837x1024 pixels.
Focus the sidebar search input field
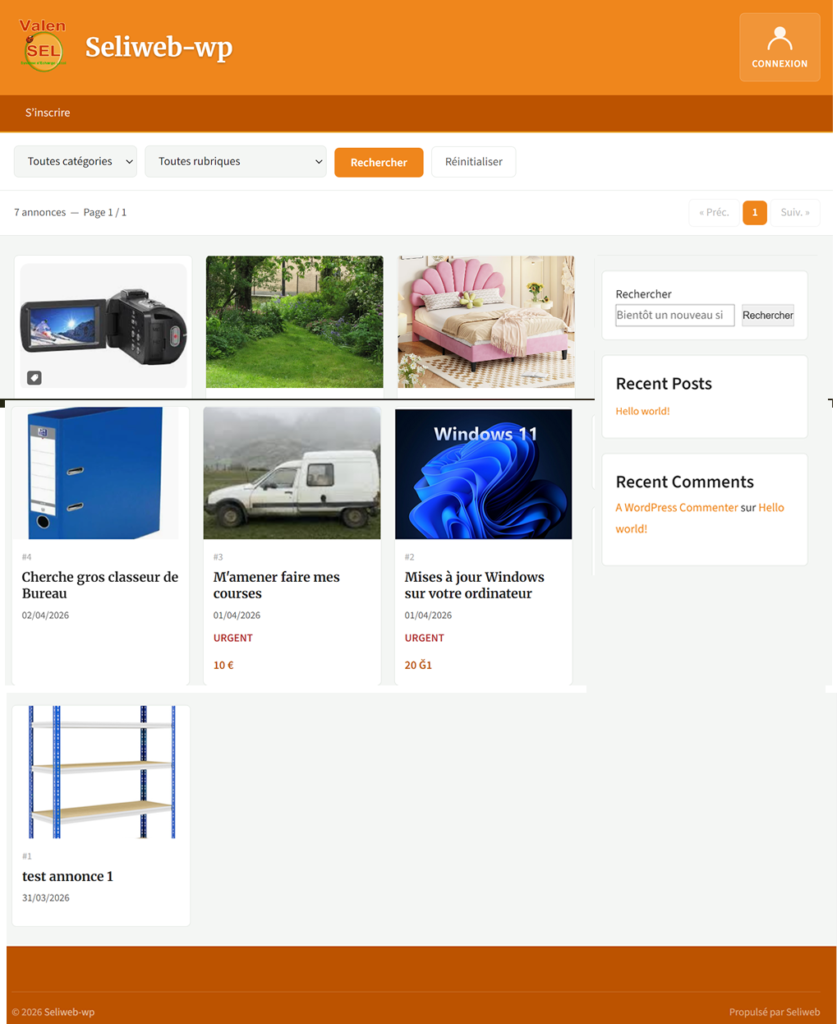point(674,315)
